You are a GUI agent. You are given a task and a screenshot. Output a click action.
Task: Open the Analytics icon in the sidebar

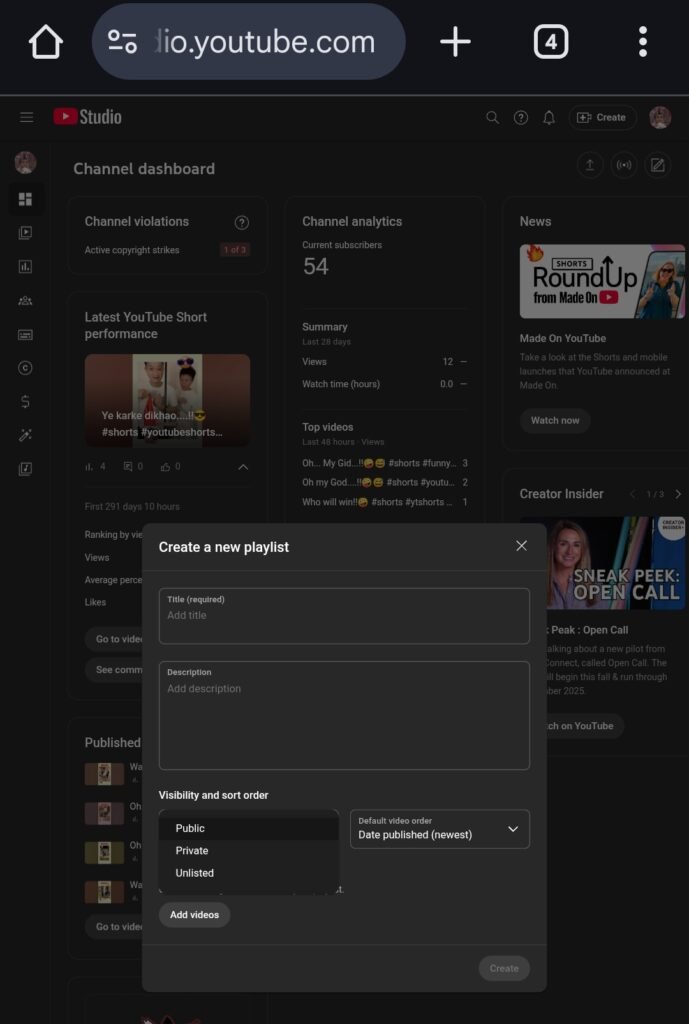pos(25,266)
